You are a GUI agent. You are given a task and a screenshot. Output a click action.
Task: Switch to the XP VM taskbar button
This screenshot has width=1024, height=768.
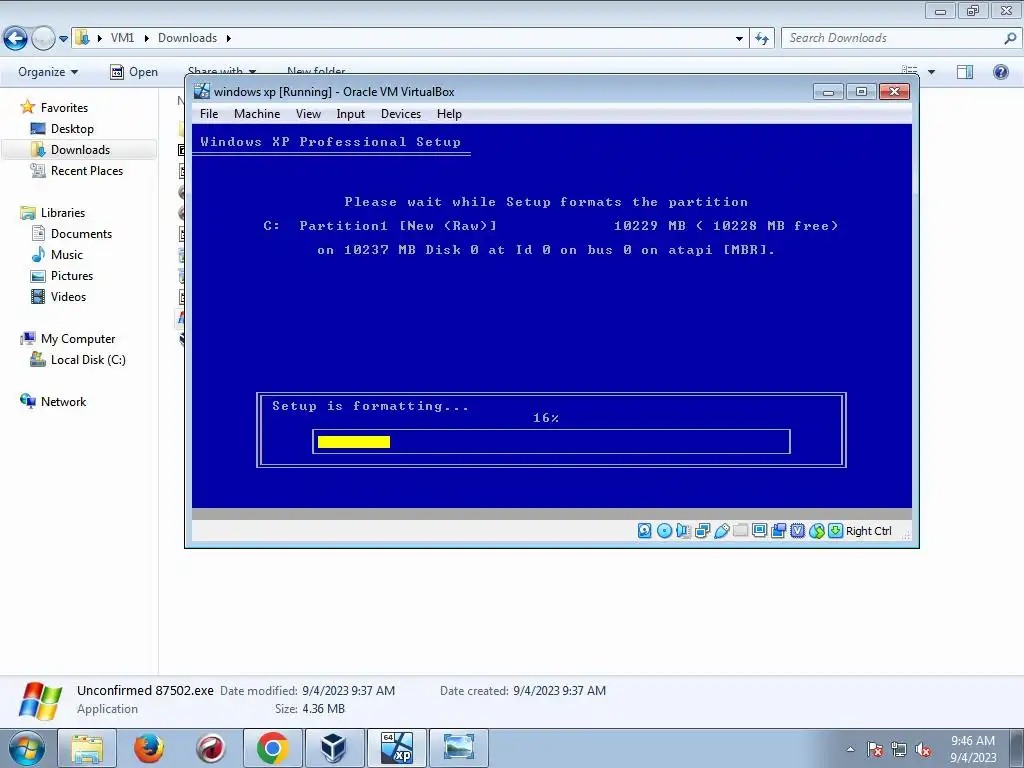tap(397, 749)
